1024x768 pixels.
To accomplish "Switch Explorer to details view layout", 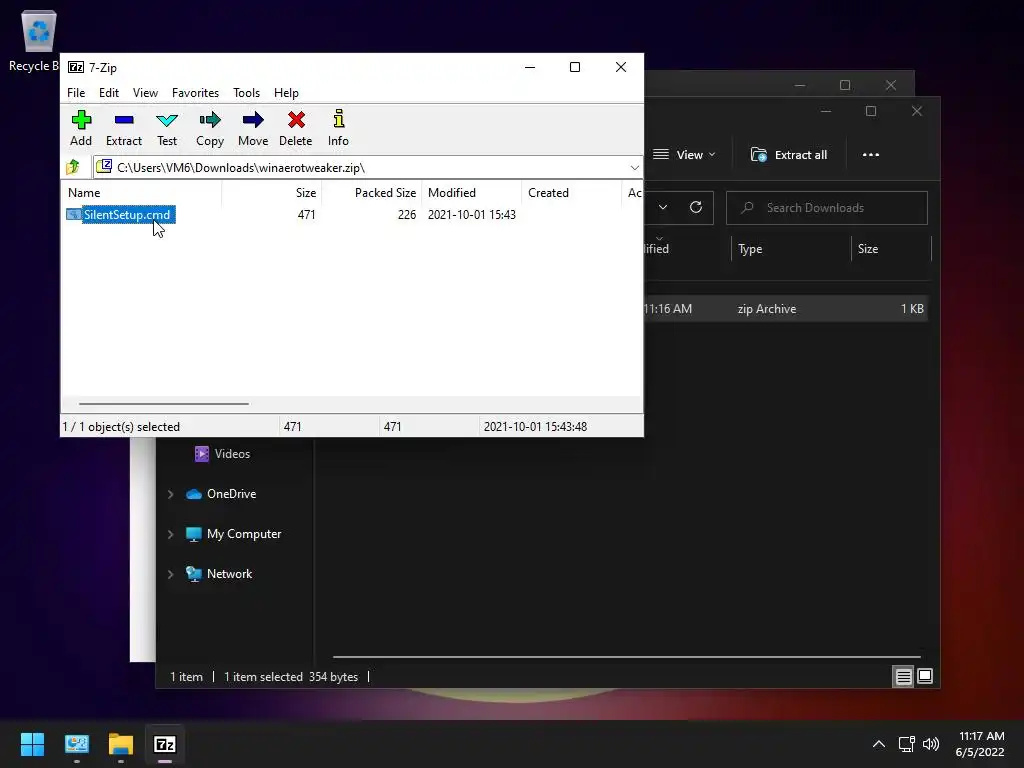I will pos(903,677).
